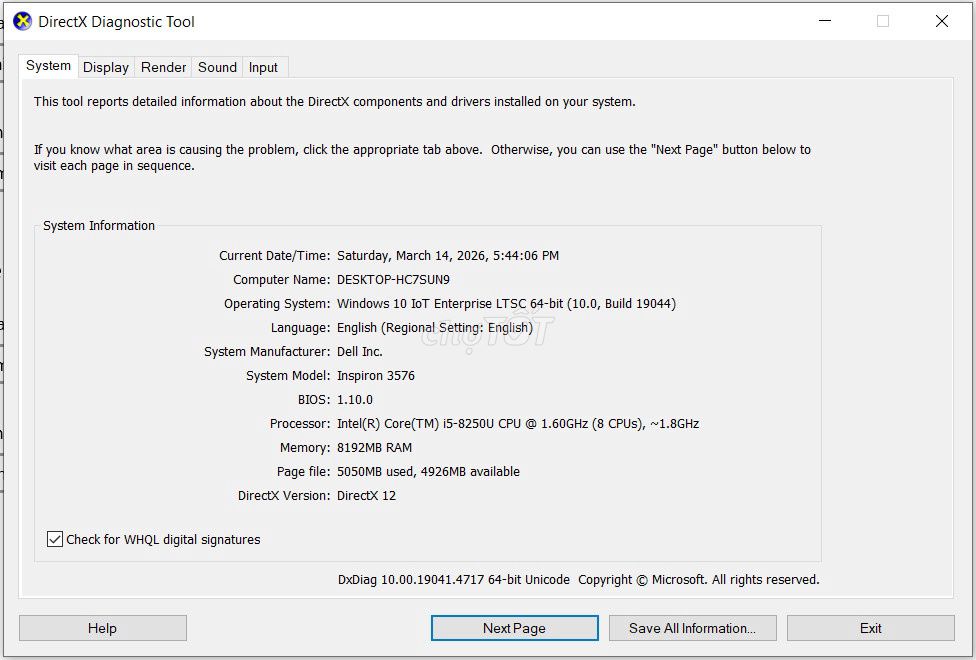Select the System tab
Viewport: 976px width, 660px height.
pyautogui.click(x=48, y=66)
